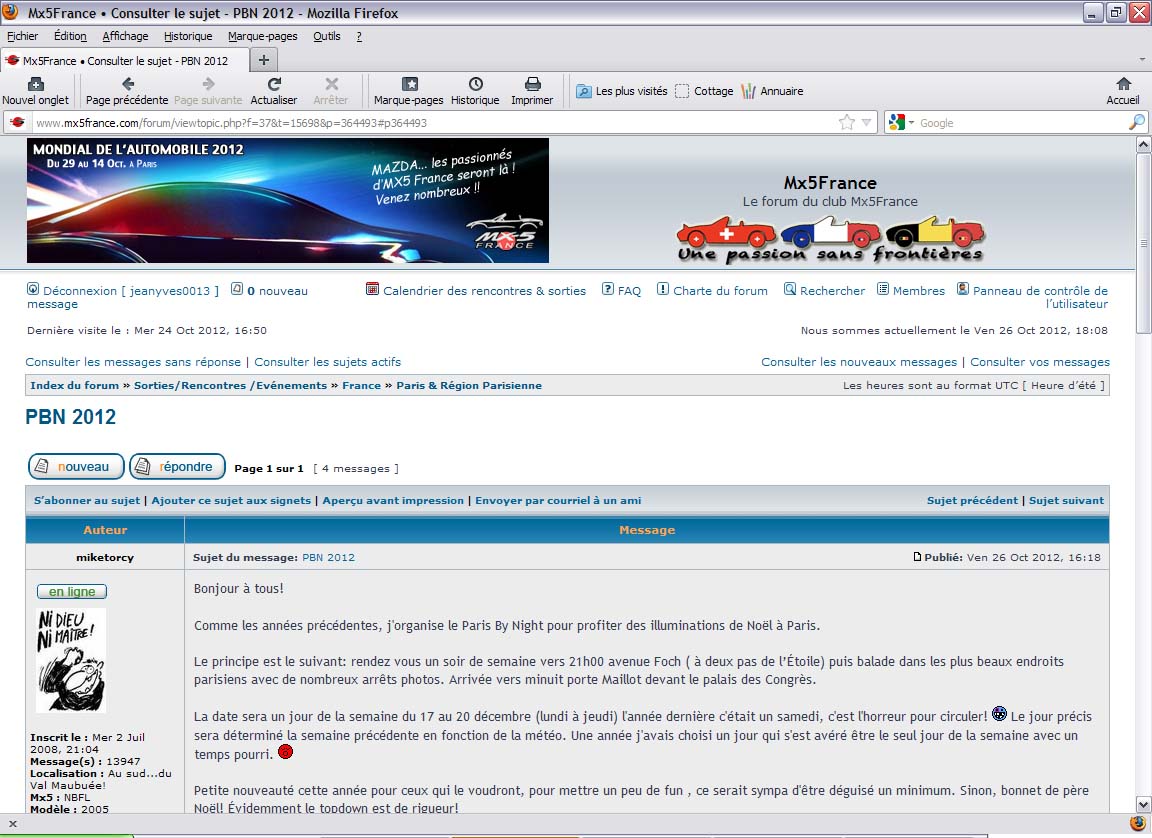Click Consulter les sujets actifs
1152x838 pixels.
pyautogui.click(x=328, y=362)
